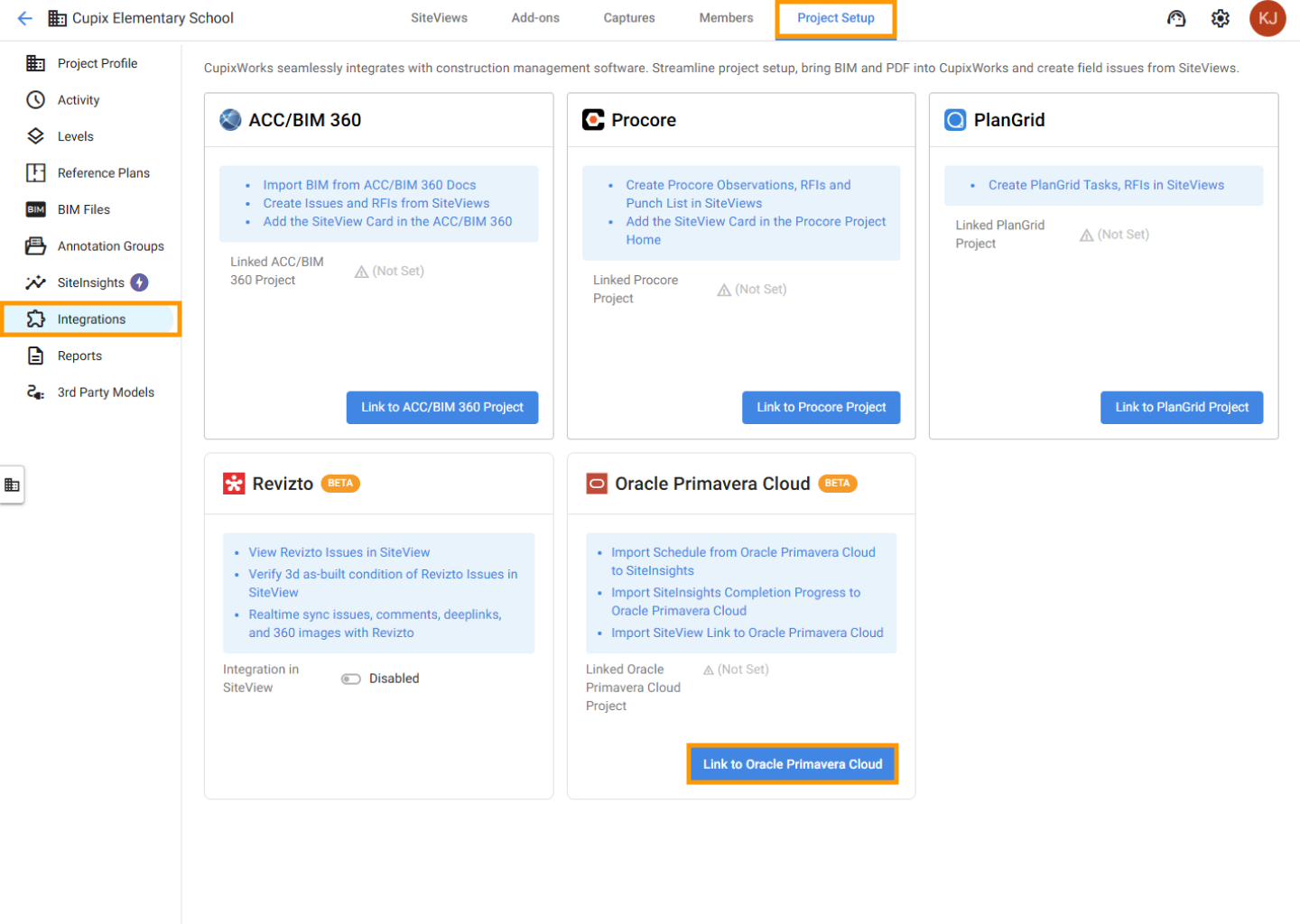This screenshot has width=1300, height=924.
Task: Click the 3rd Party Models icon
Action: [x=36, y=393]
